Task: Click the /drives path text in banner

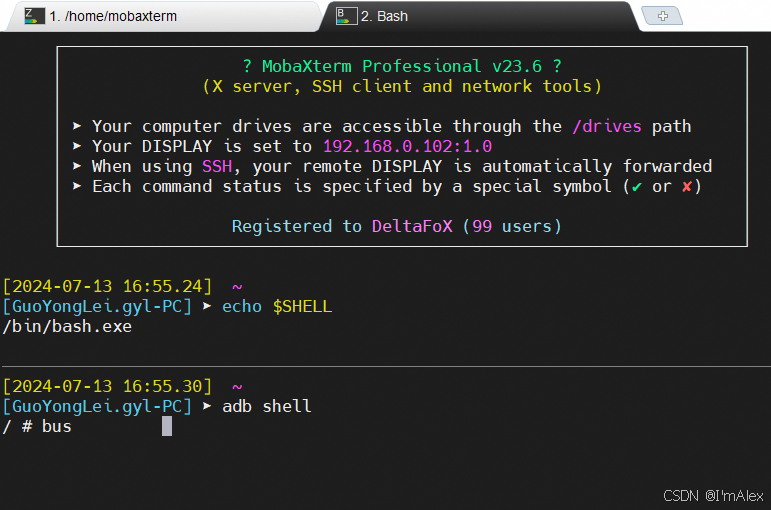Action: 607,126
